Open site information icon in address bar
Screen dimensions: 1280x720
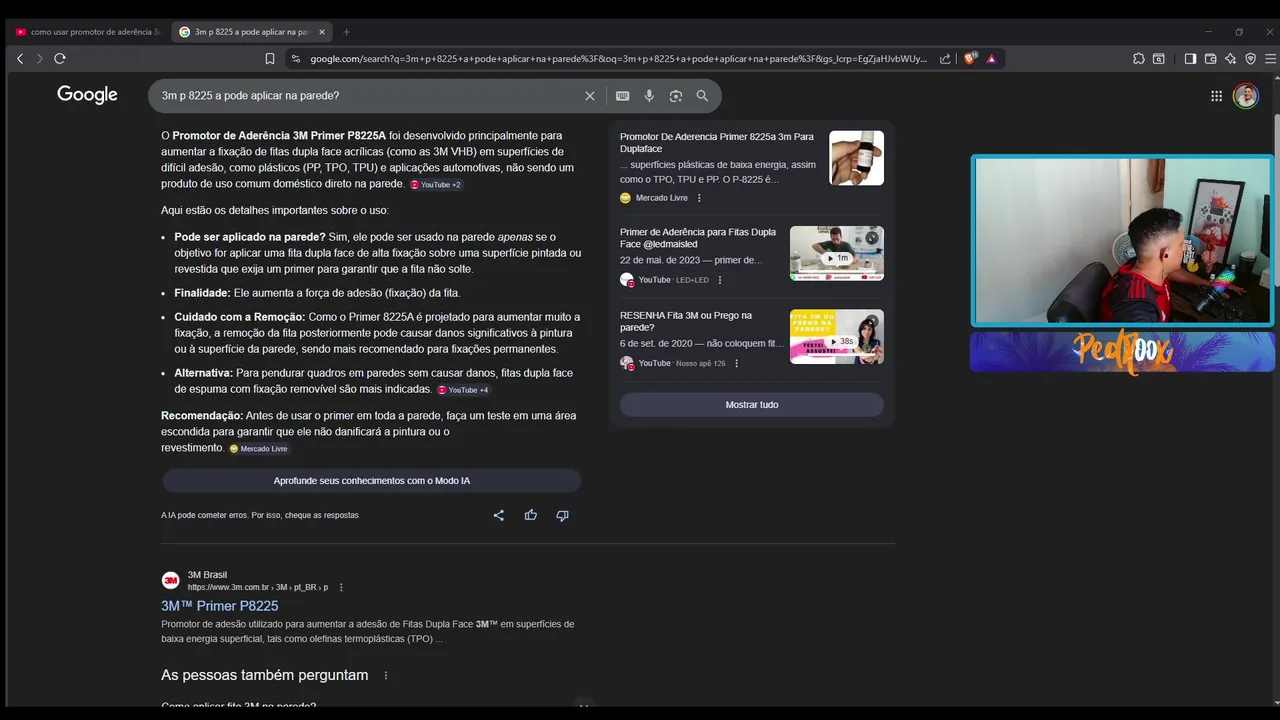295,59
